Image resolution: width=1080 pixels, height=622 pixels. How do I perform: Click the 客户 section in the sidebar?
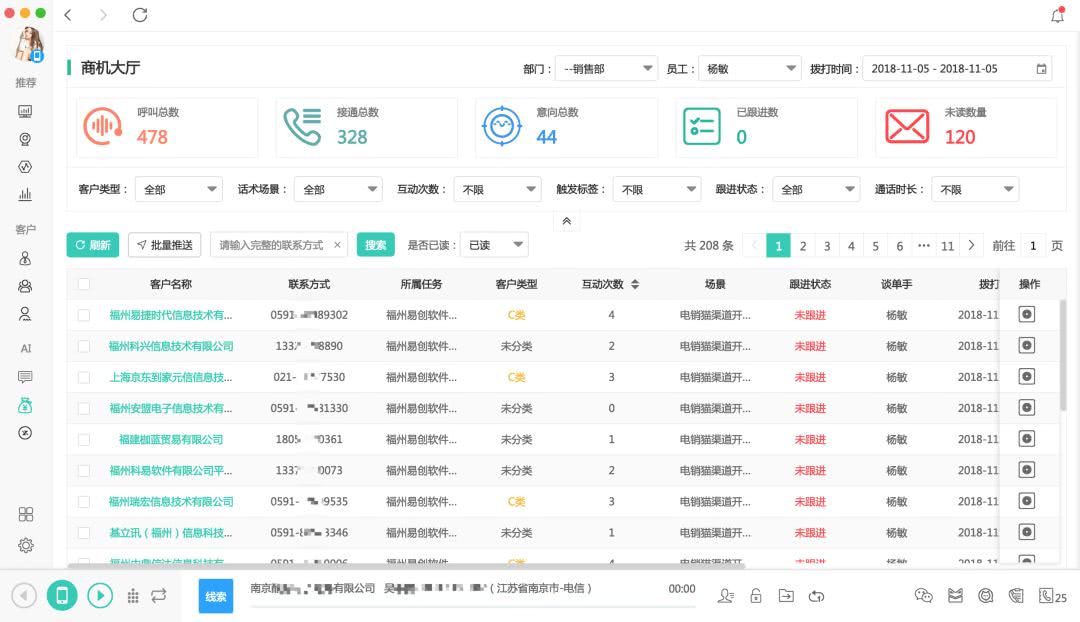[x=26, y=229]
